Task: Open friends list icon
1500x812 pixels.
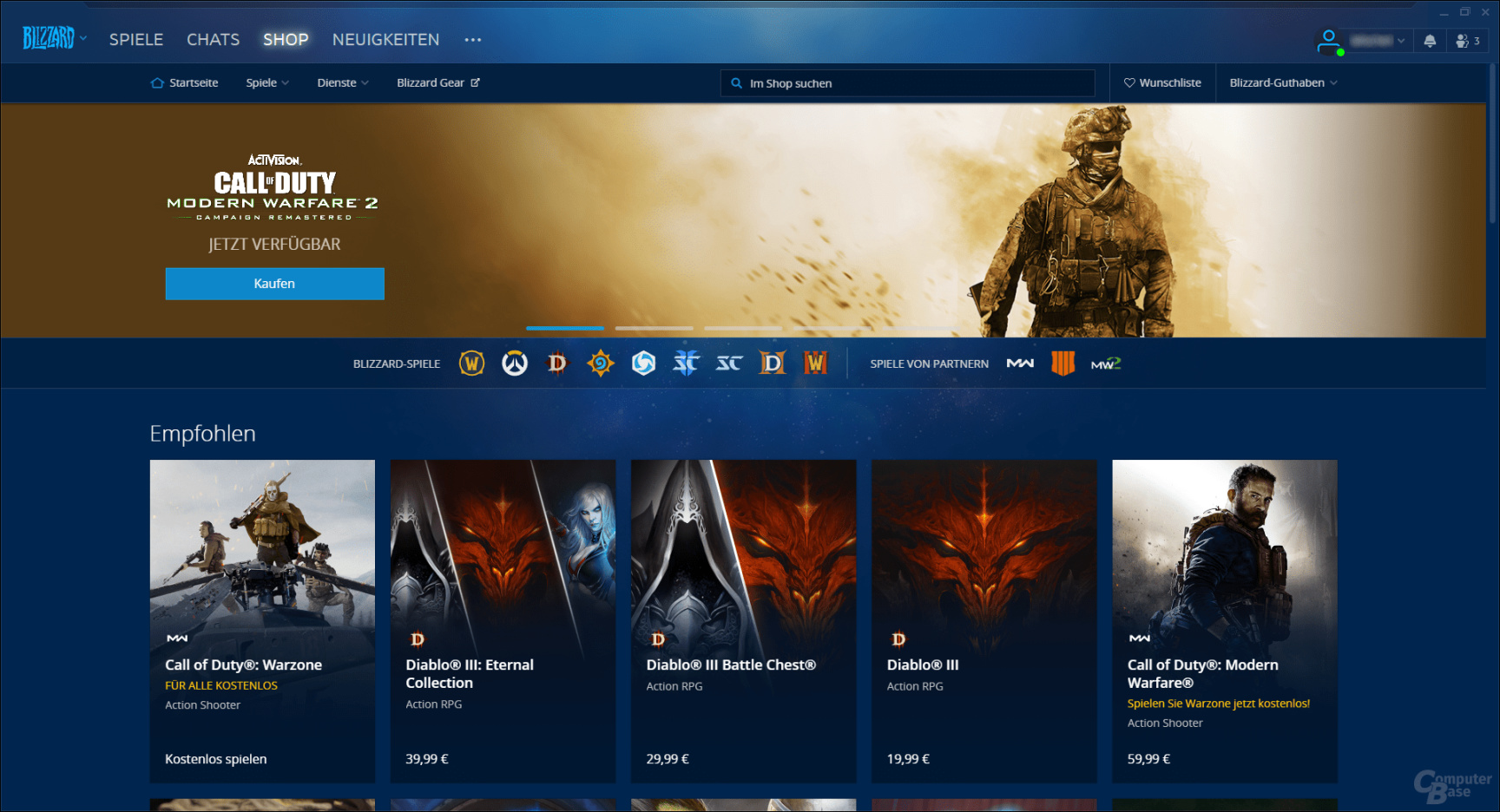Action: pyautogui.click(x=1468, y=41)
